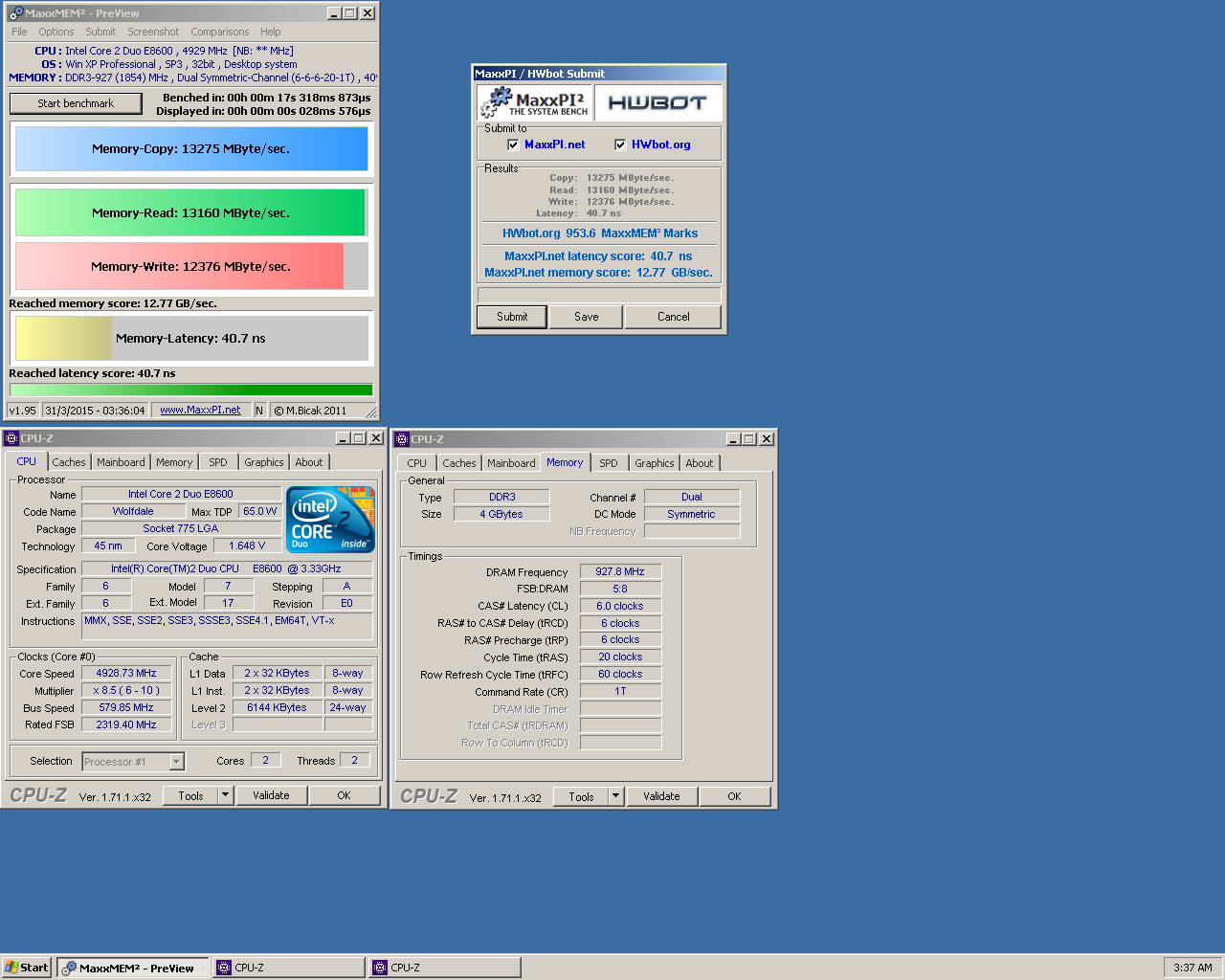Select Caches tab in right CPU-Z window
This screenshot has height=980, width=1225.
(459, 463)
